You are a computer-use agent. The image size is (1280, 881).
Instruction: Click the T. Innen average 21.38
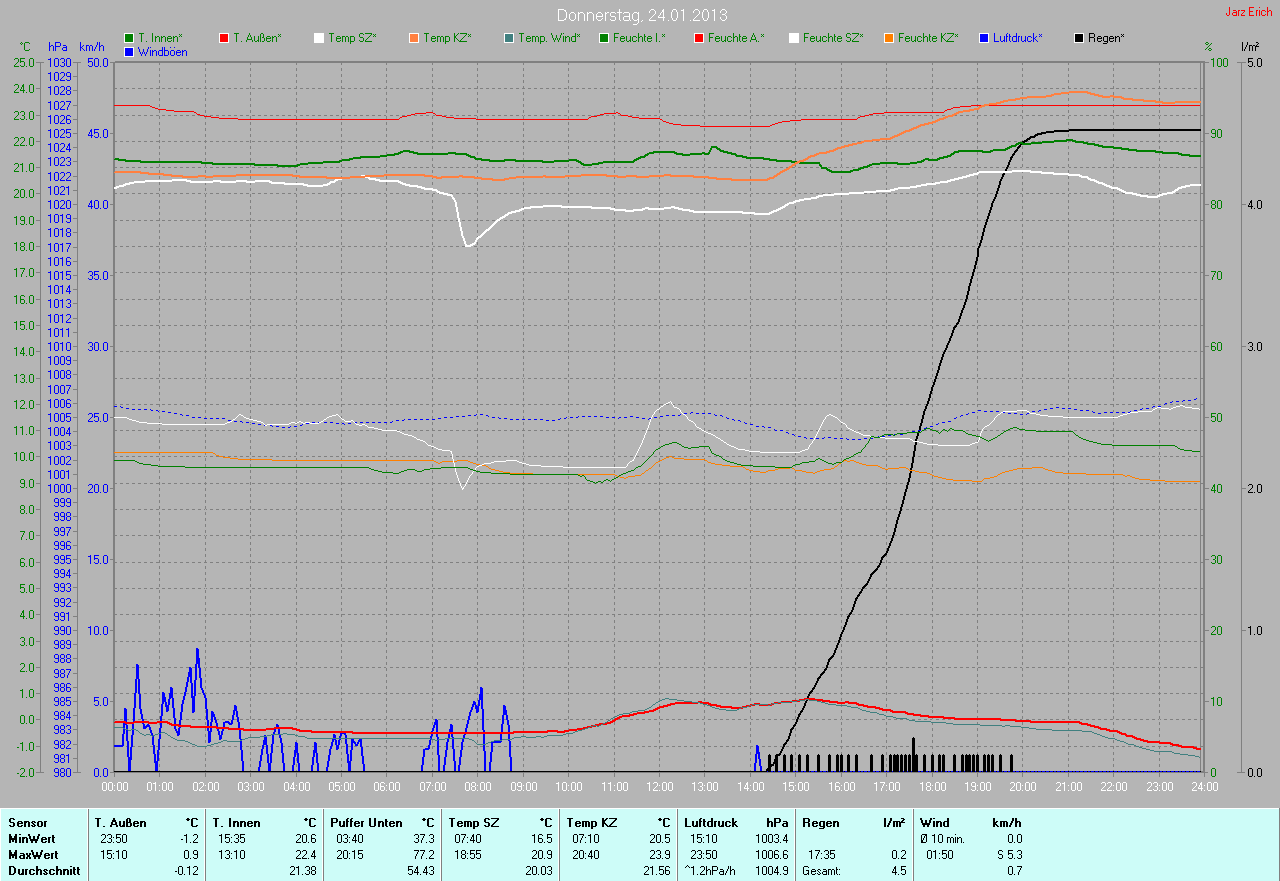(x=303, y=871)
